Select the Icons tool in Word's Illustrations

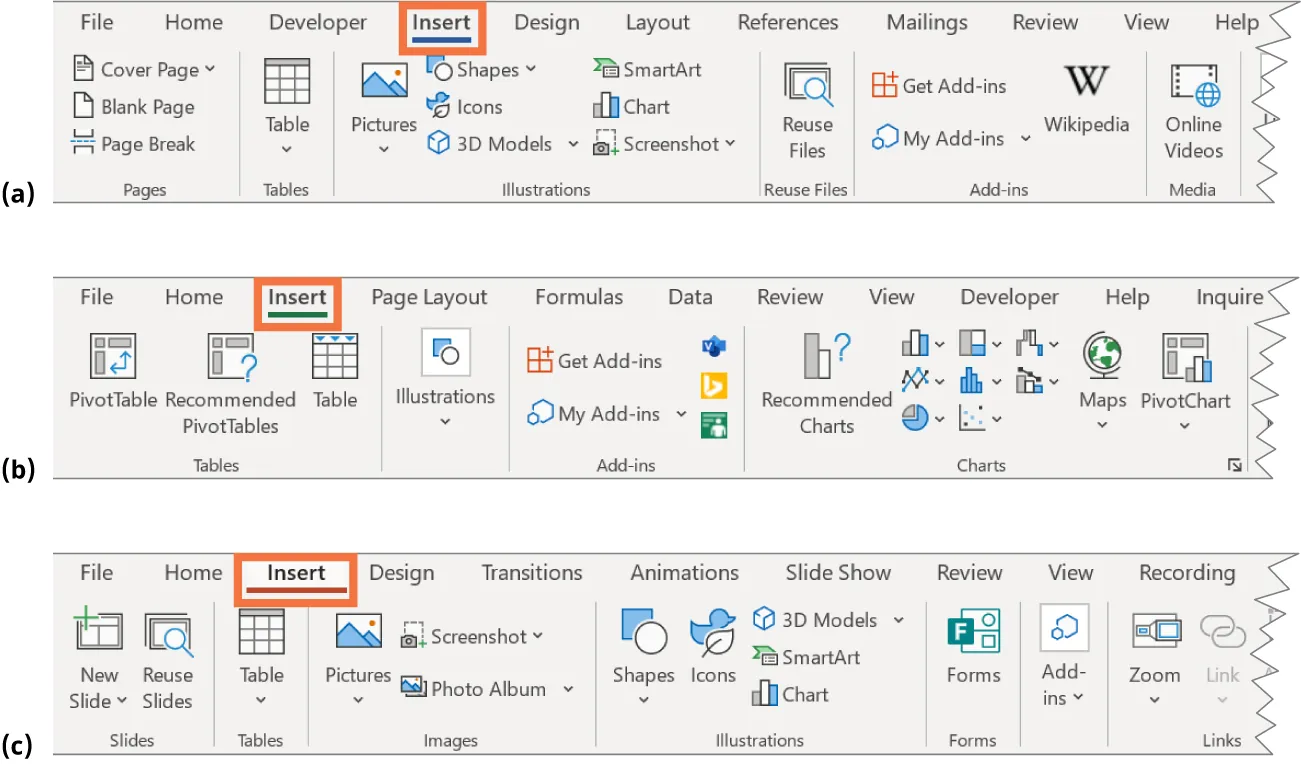point(466,106)
